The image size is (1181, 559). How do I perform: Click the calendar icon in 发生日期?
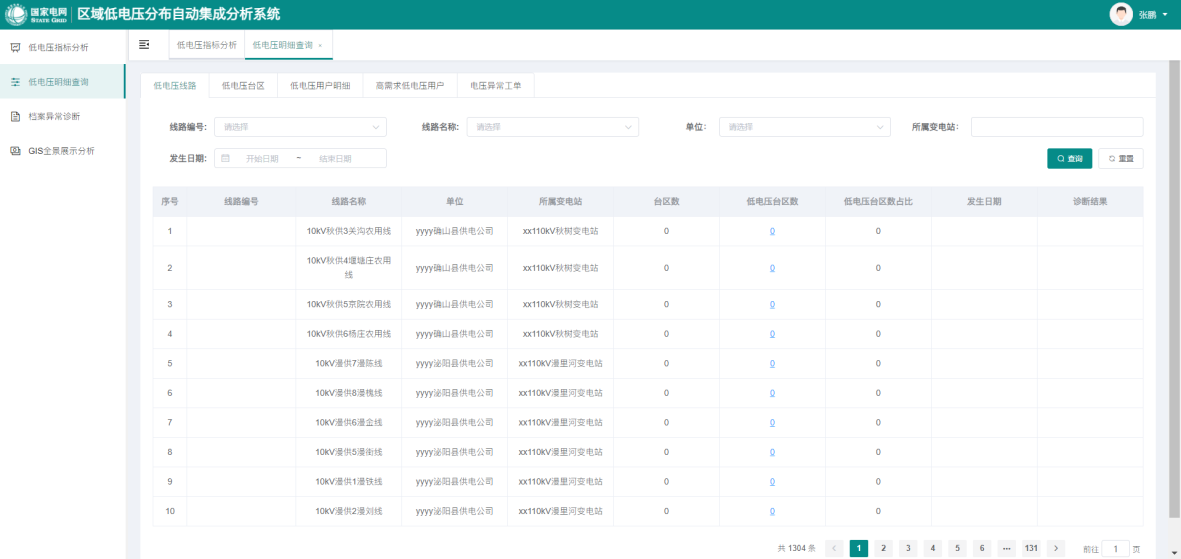tap(225, 158)
